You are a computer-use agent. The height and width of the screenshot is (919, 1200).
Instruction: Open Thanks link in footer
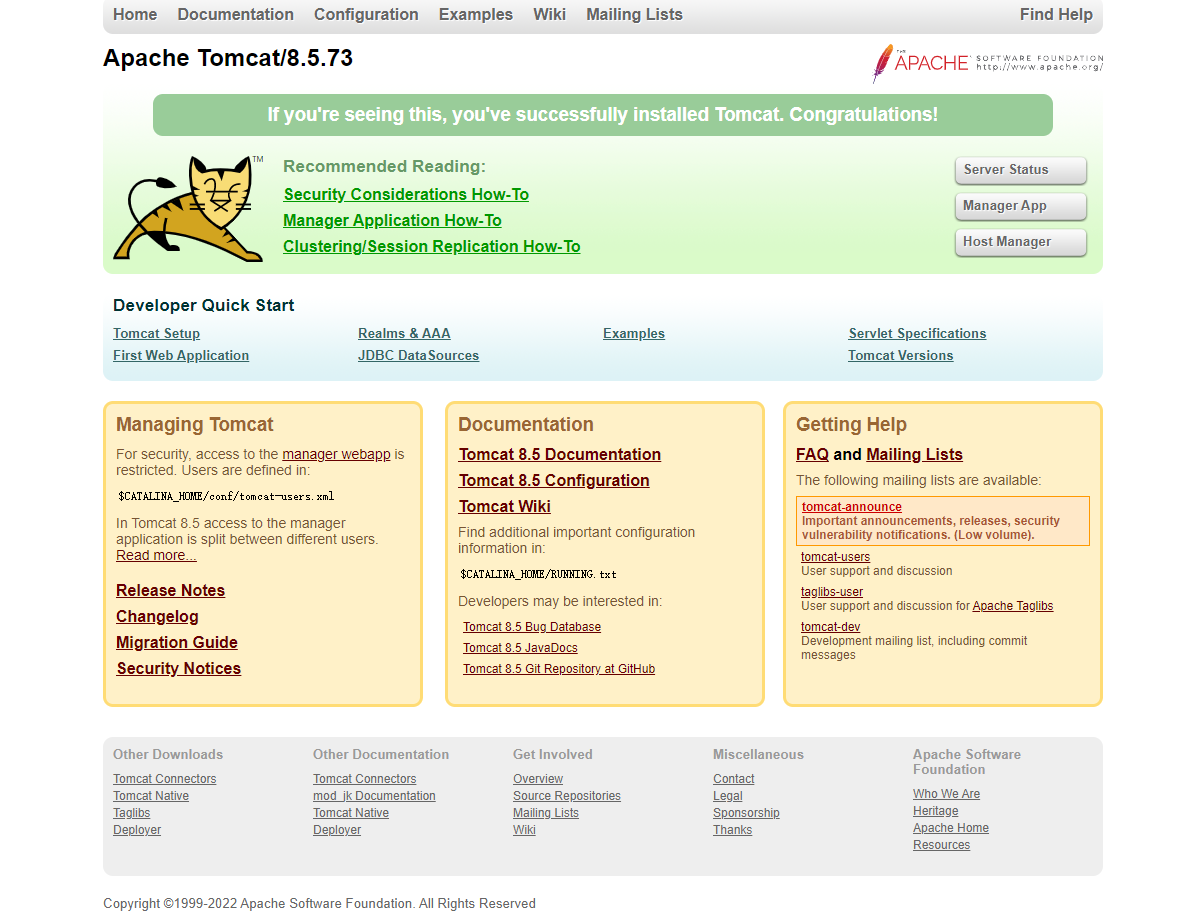point(732,830)
